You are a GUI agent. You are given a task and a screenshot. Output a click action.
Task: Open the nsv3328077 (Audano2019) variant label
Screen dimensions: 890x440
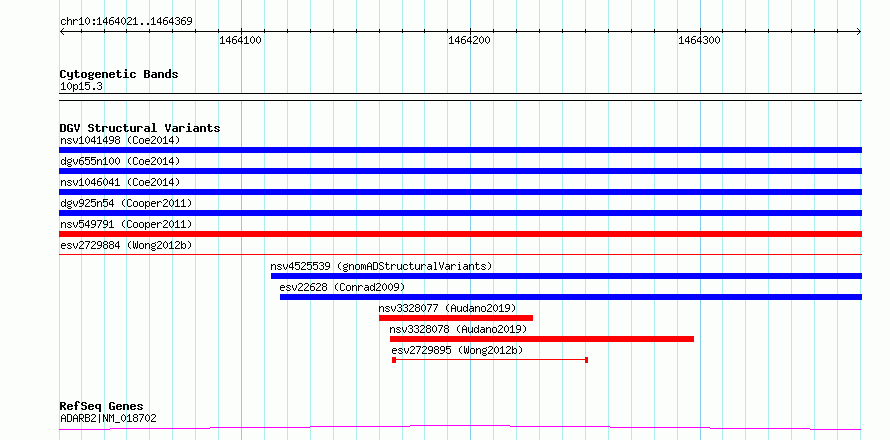pos(447,308)
